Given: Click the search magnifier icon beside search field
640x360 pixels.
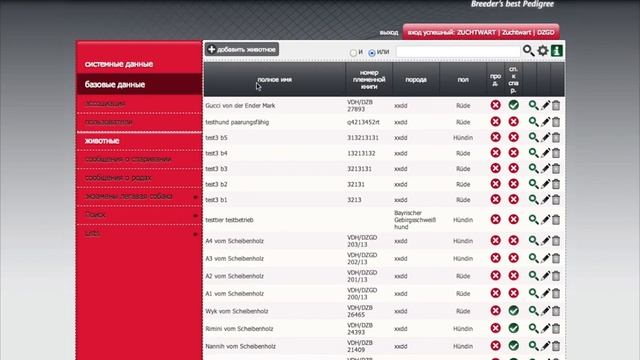Looking at the screenshot, I should point(528,51).
